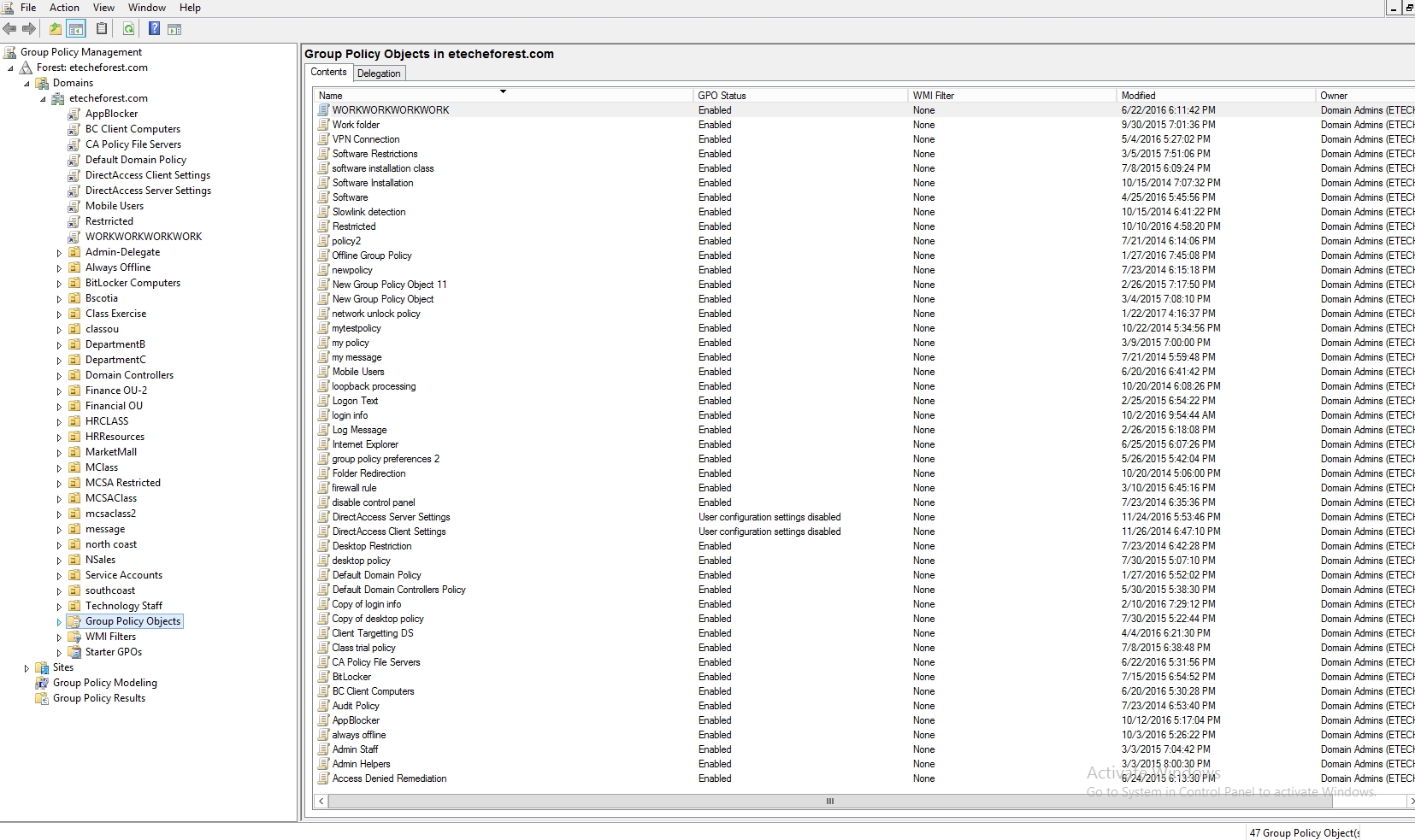Open Help via blue question mark icon

click(x=154, y=29)
